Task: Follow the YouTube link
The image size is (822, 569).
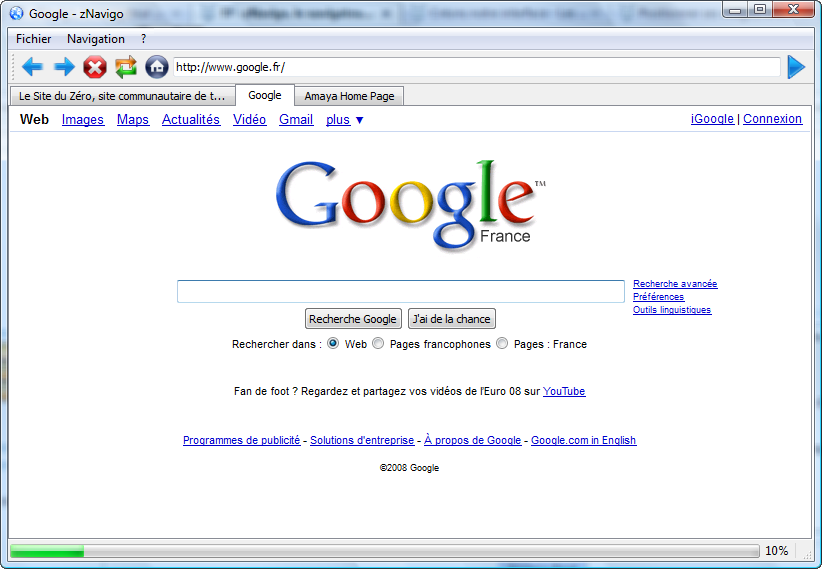Action: tap(564, 391)
